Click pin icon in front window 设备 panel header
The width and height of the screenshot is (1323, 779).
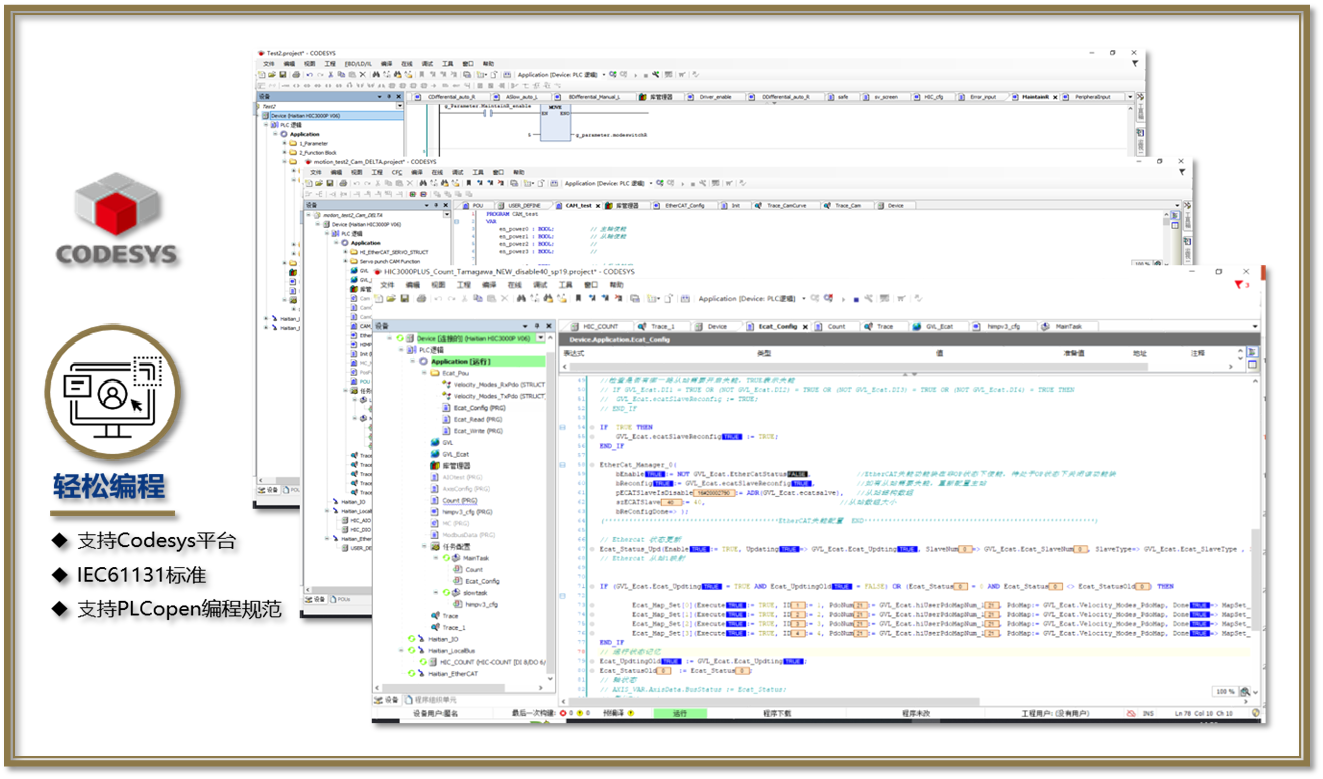coord(537,326)
